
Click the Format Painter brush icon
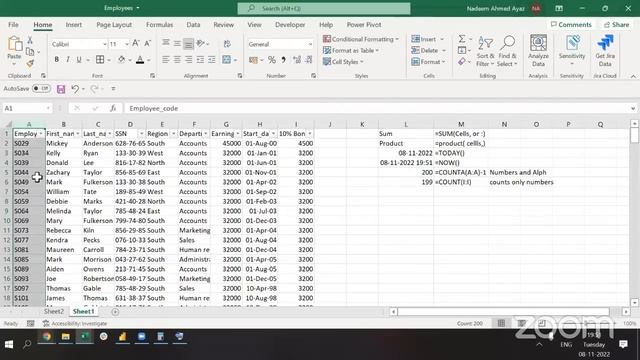30,63
